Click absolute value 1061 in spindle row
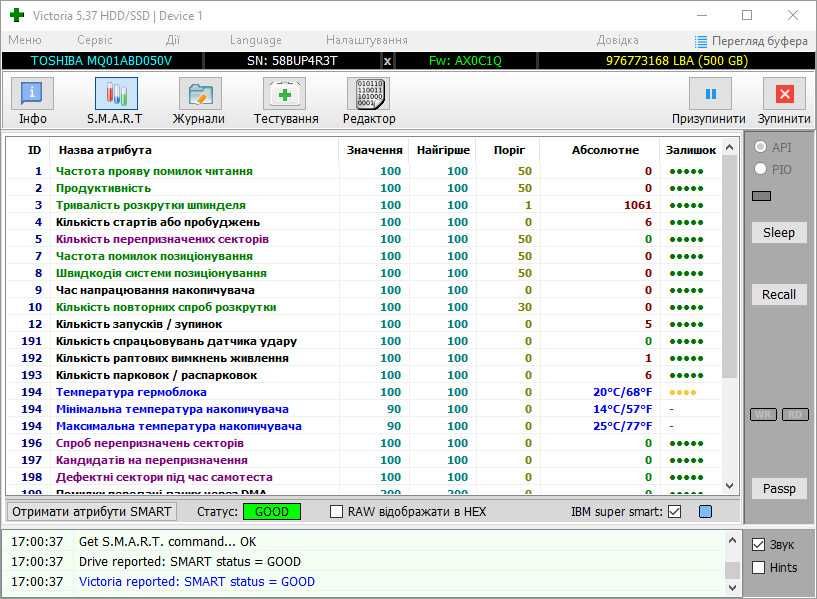The image size is (817, 599). (638, 205)
